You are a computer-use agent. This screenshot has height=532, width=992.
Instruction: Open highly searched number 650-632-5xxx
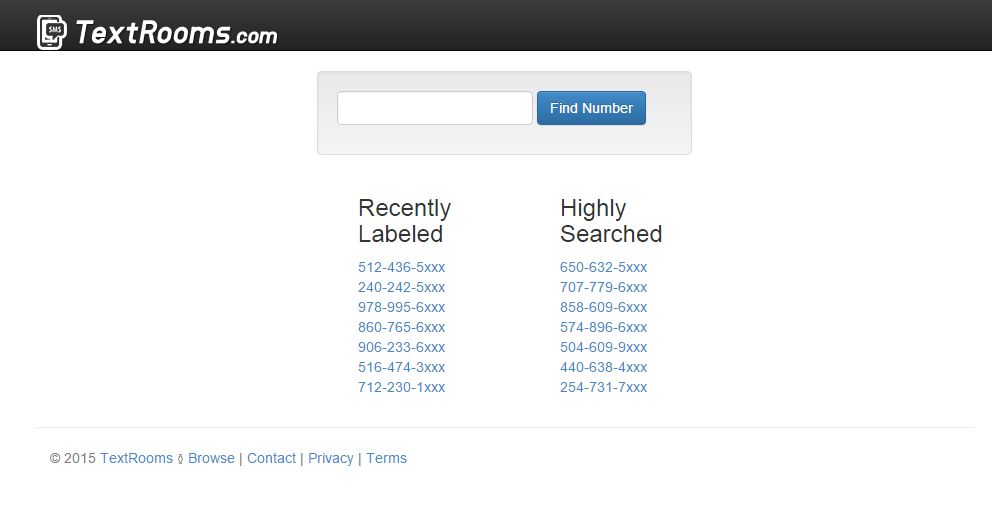(x=603, y=267)
